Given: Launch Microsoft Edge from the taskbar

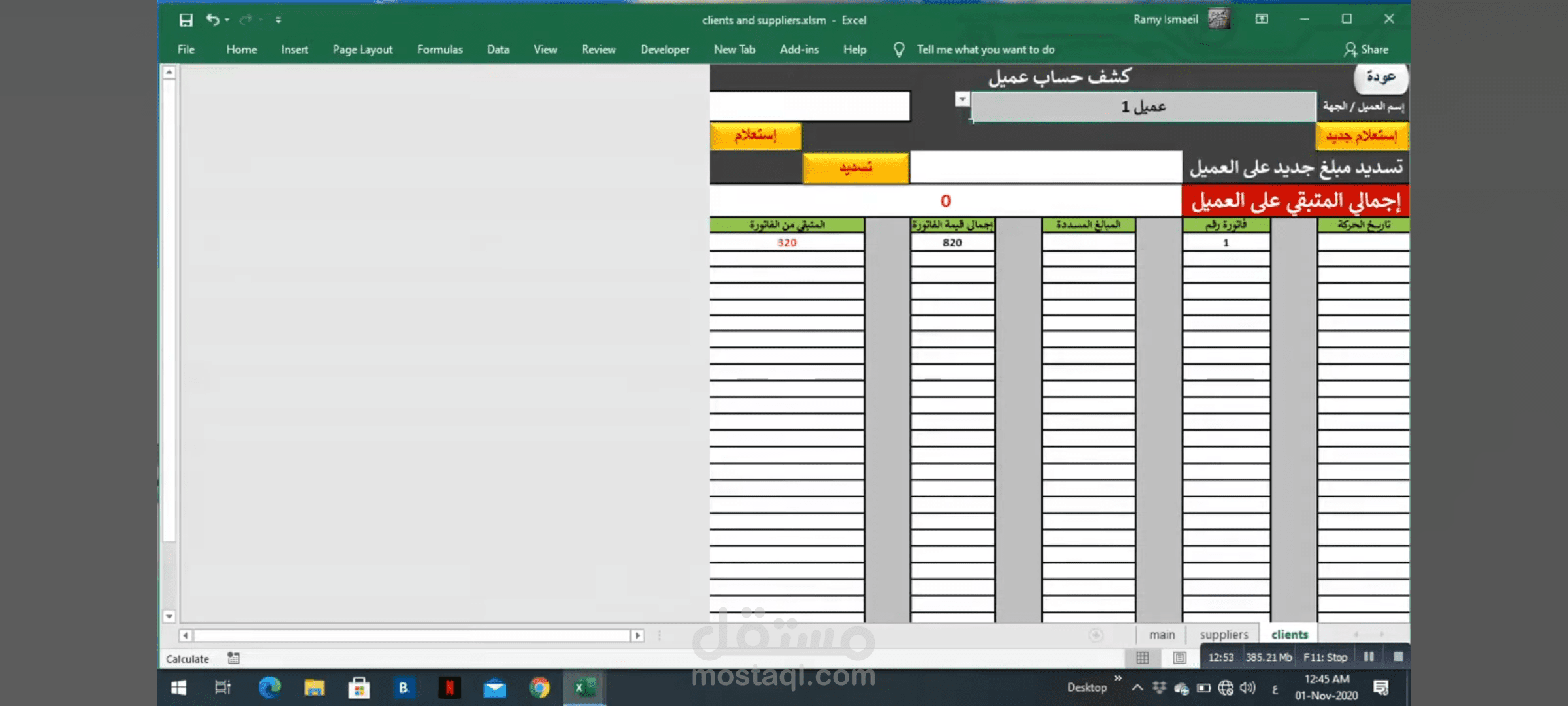Looking at the screenshot, I should (x=269, y=688).
